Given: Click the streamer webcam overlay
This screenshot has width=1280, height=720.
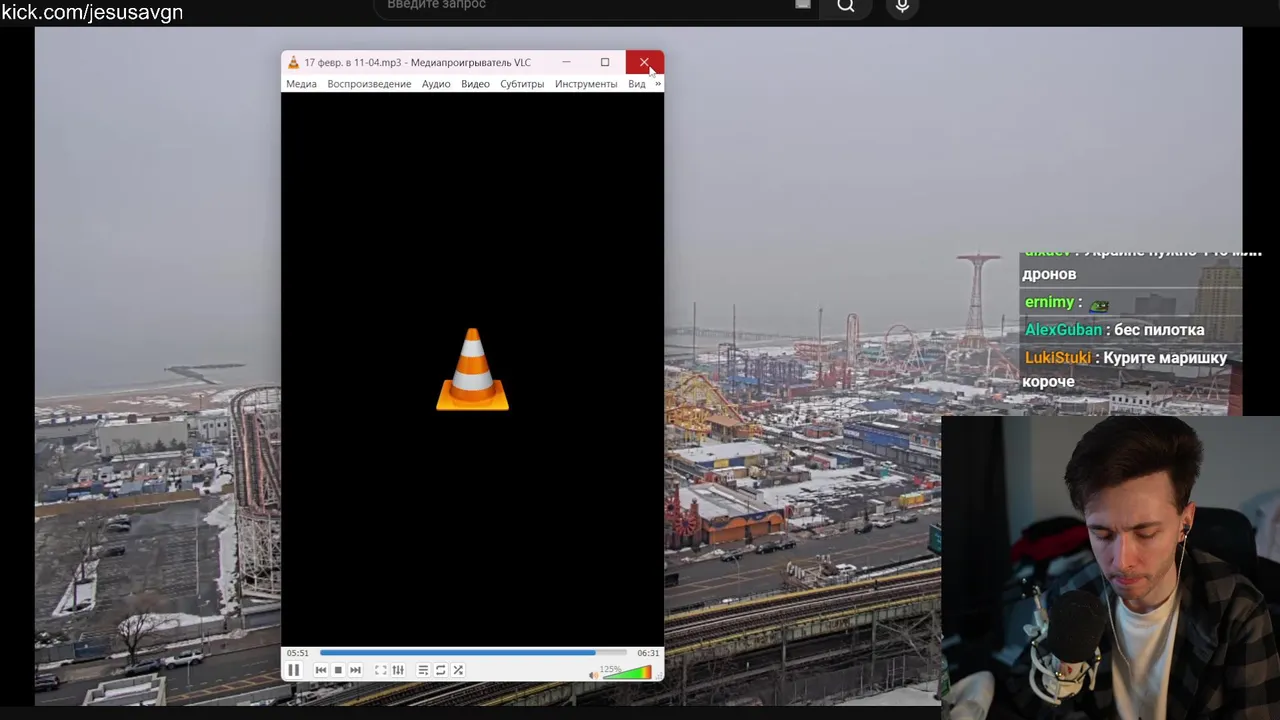Looking at the screenshot, I should (x=1110, y=567).
